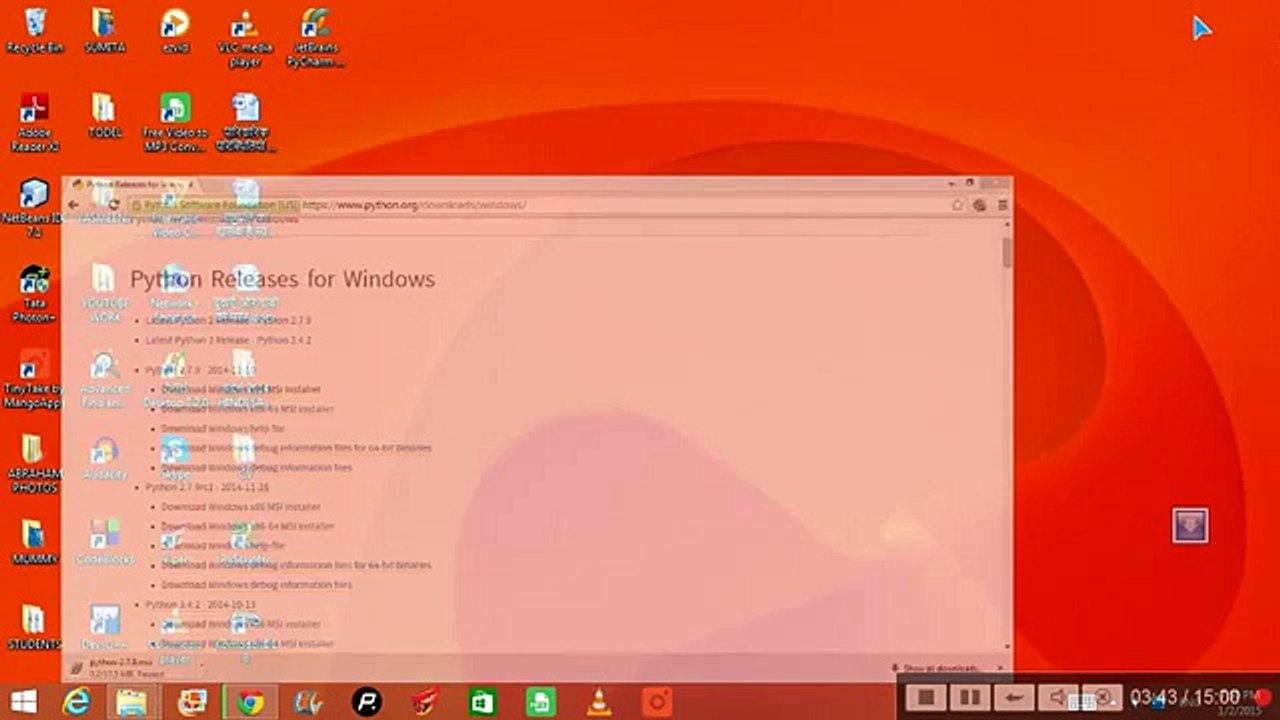This screenshot has width=1280, height=720.
Task: Select the Python Releases for Windows tab
Action: (133, 185)
